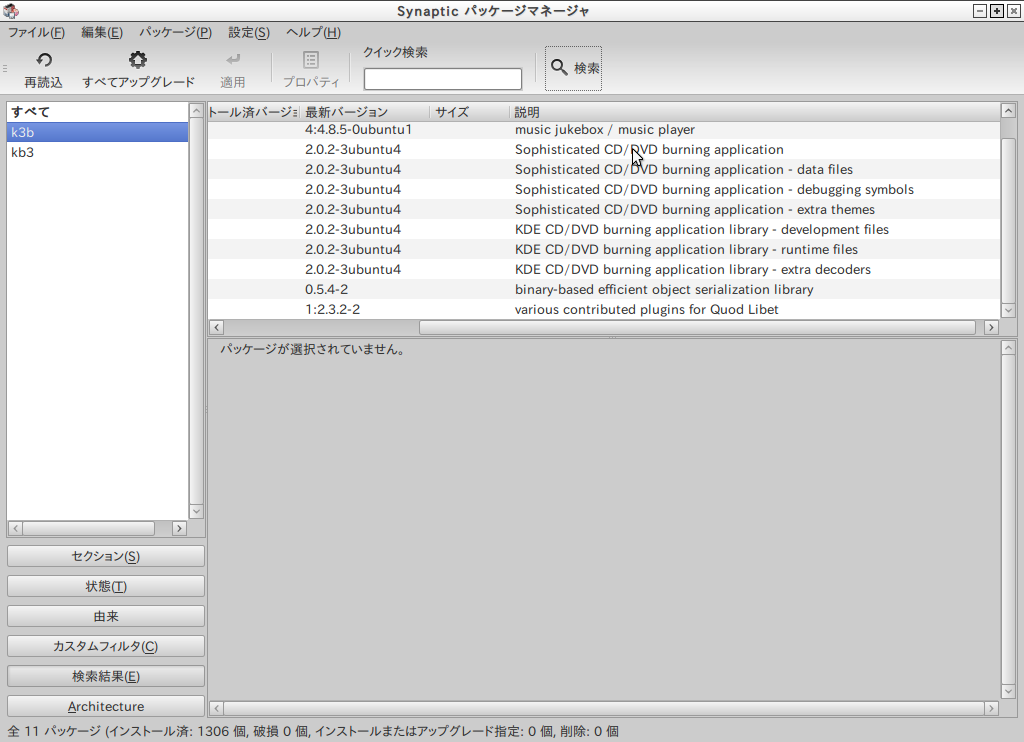1024x742 pixels.
Task: Sort by Description (説明) column header
Action: (754, 112)
